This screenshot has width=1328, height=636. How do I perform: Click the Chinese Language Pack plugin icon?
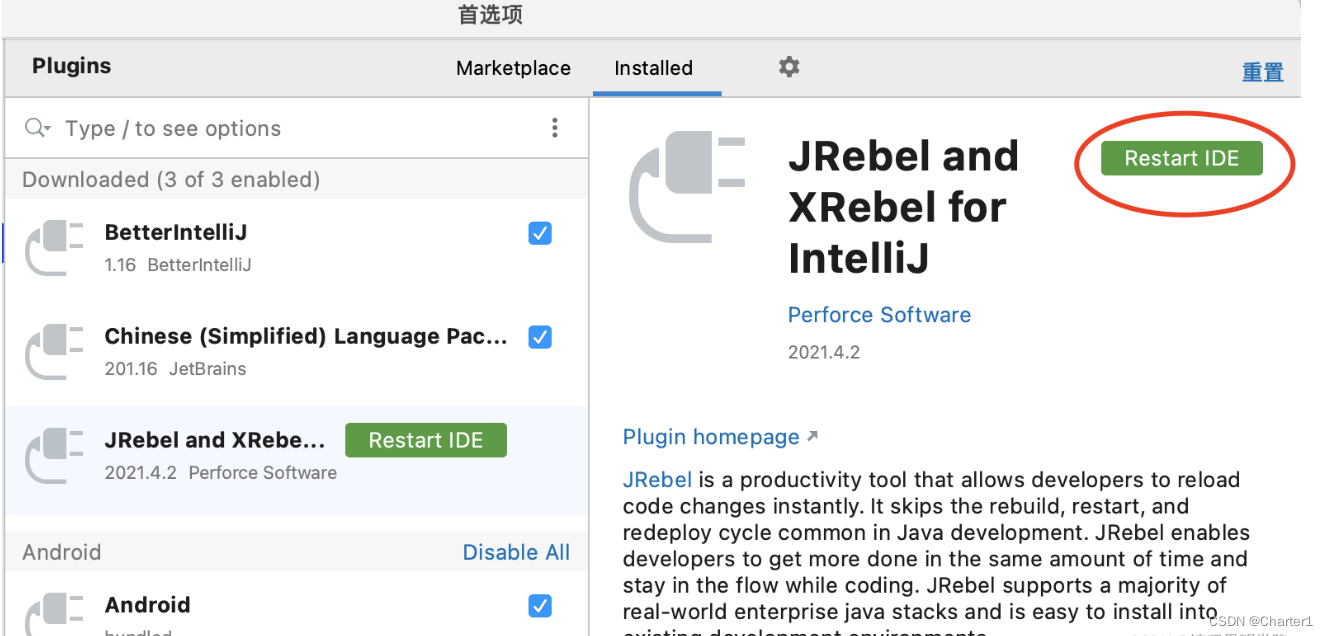point(54,352)
